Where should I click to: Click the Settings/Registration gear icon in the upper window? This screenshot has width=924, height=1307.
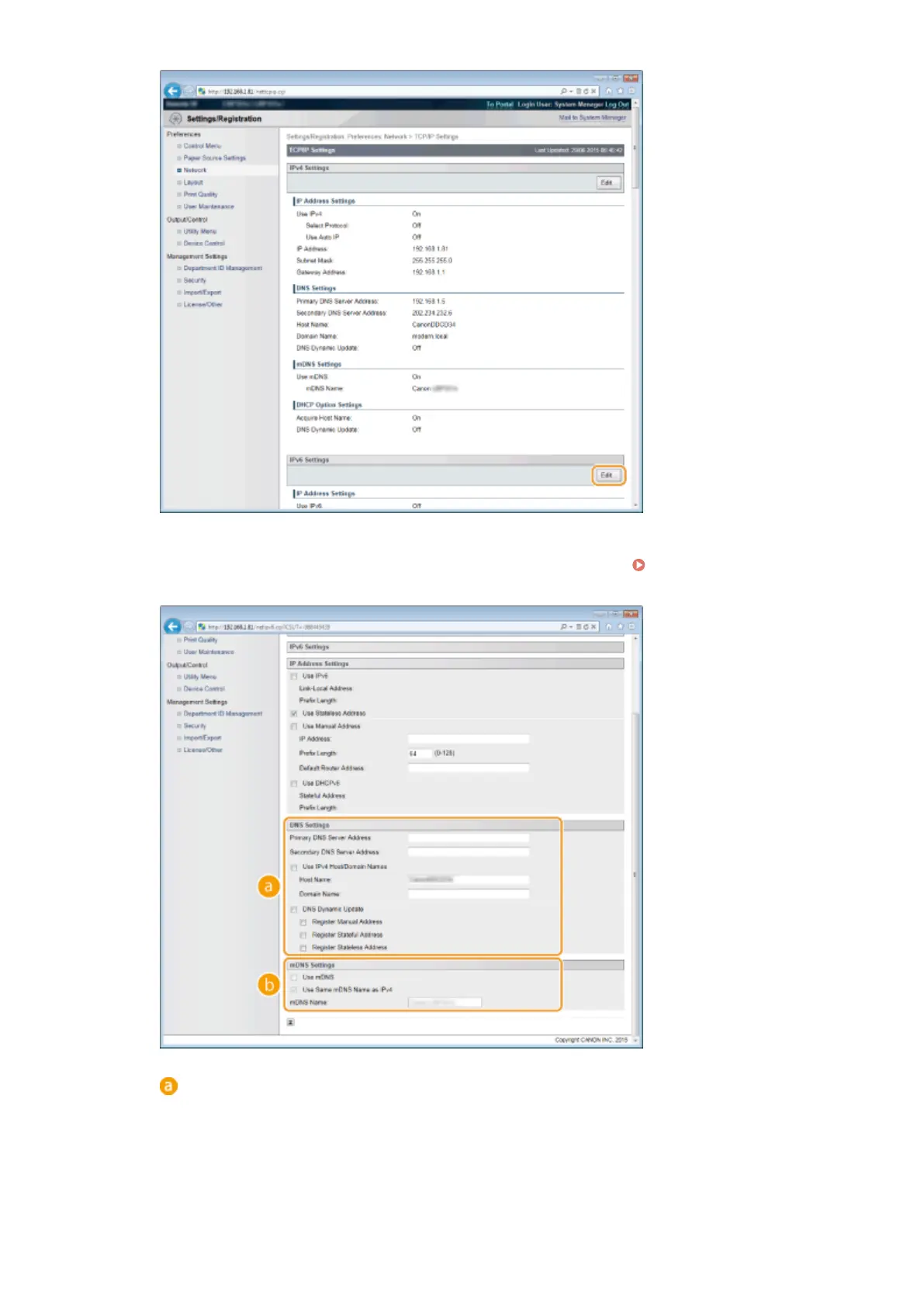pyautogui.click(x=175, y=119)
